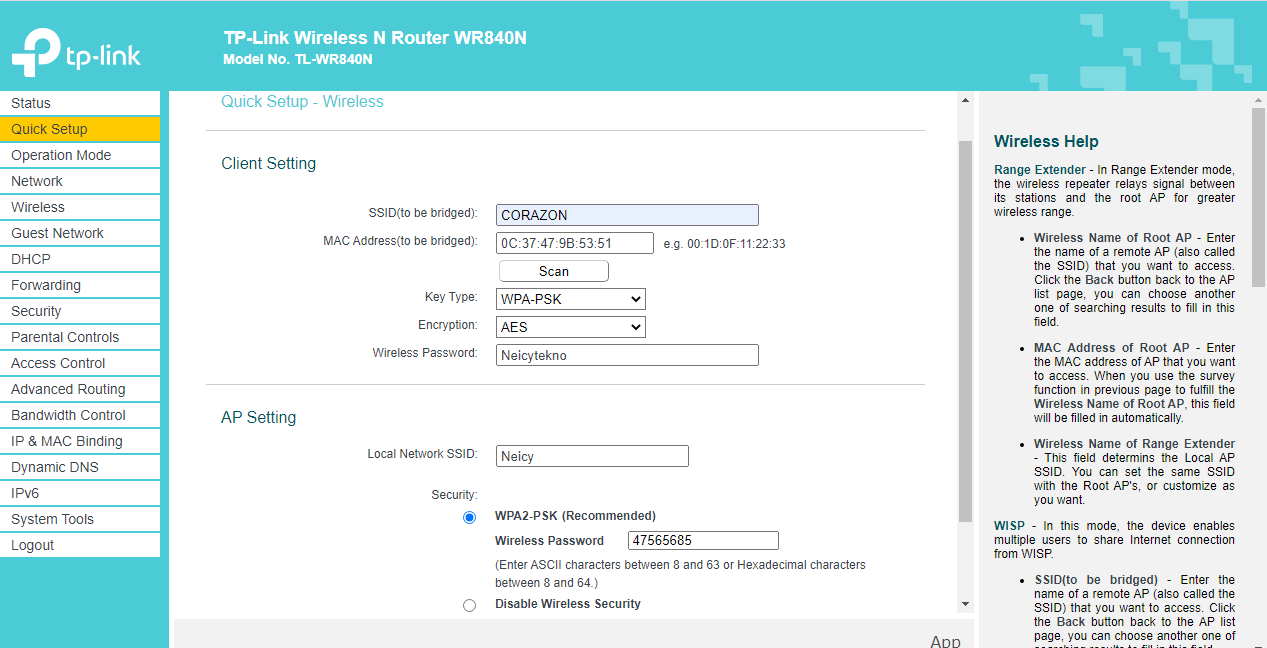The width and height of the screenshot is (1267, 648).
Task: Select the Disable Wireless Security radio button
Action: click(x=469, y=605)
